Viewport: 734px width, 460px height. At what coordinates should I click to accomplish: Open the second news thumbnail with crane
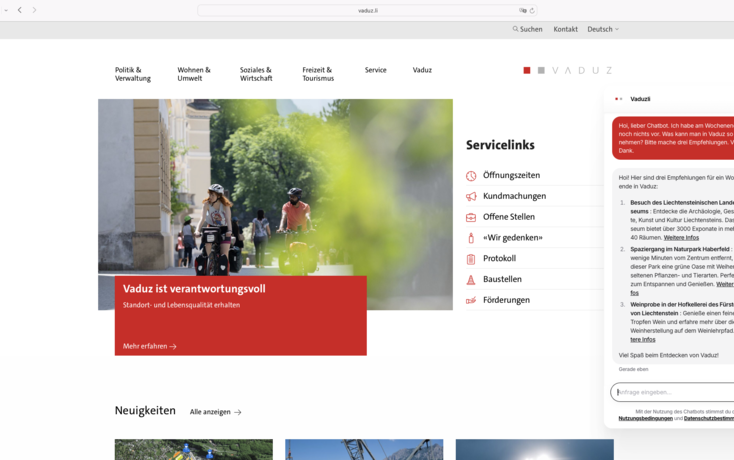click(x=364, y=449)
